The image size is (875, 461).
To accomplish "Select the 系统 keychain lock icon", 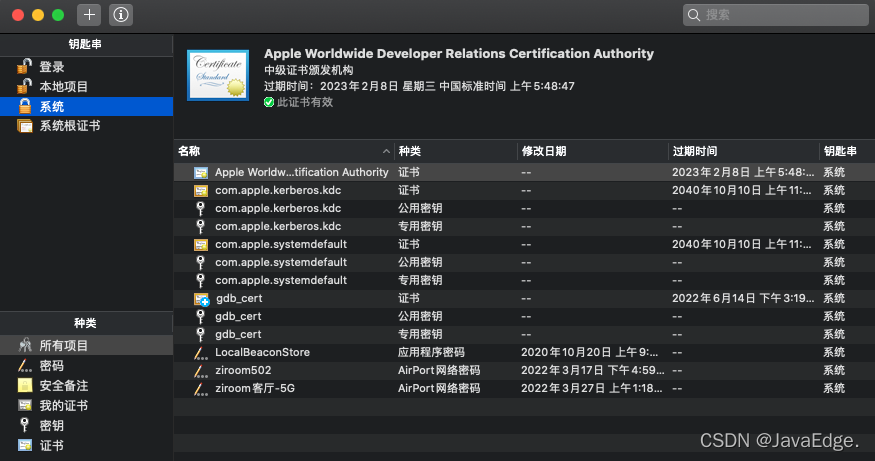I will (x=25, y=106).
